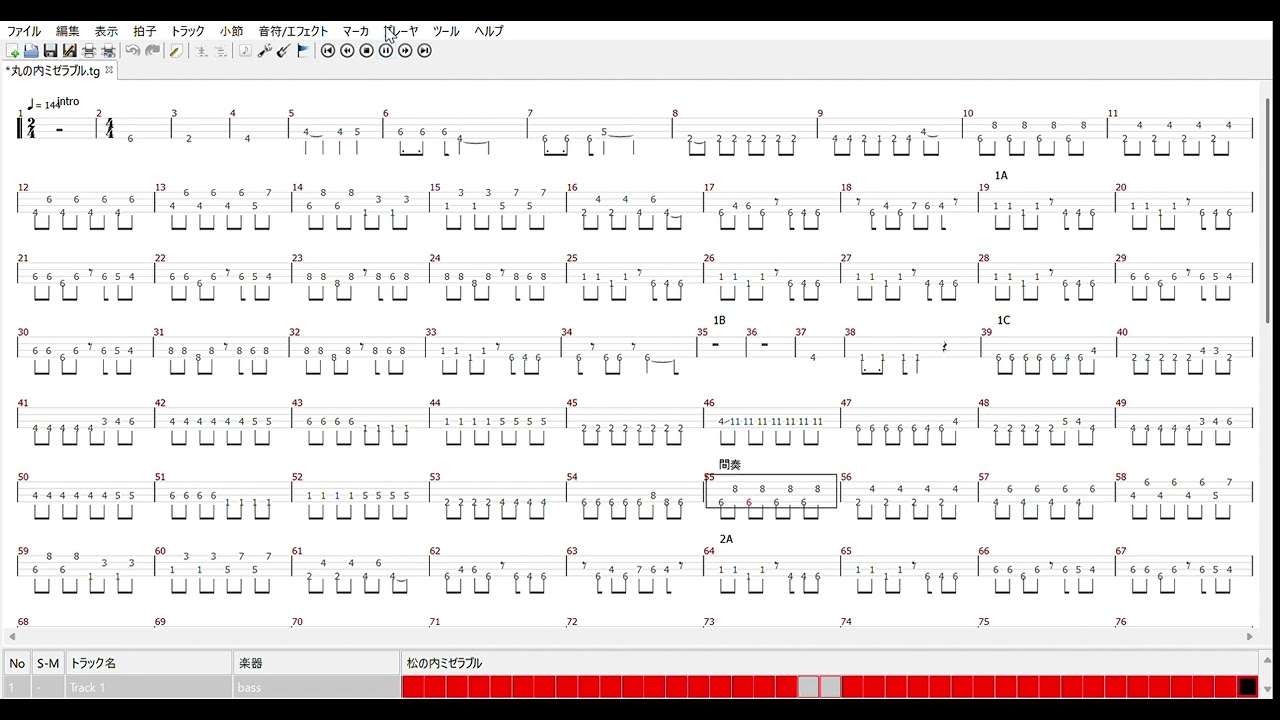Click the トラック名 column header
Viewport: 1280px width, 720px height.
click(x=149, y=663)
